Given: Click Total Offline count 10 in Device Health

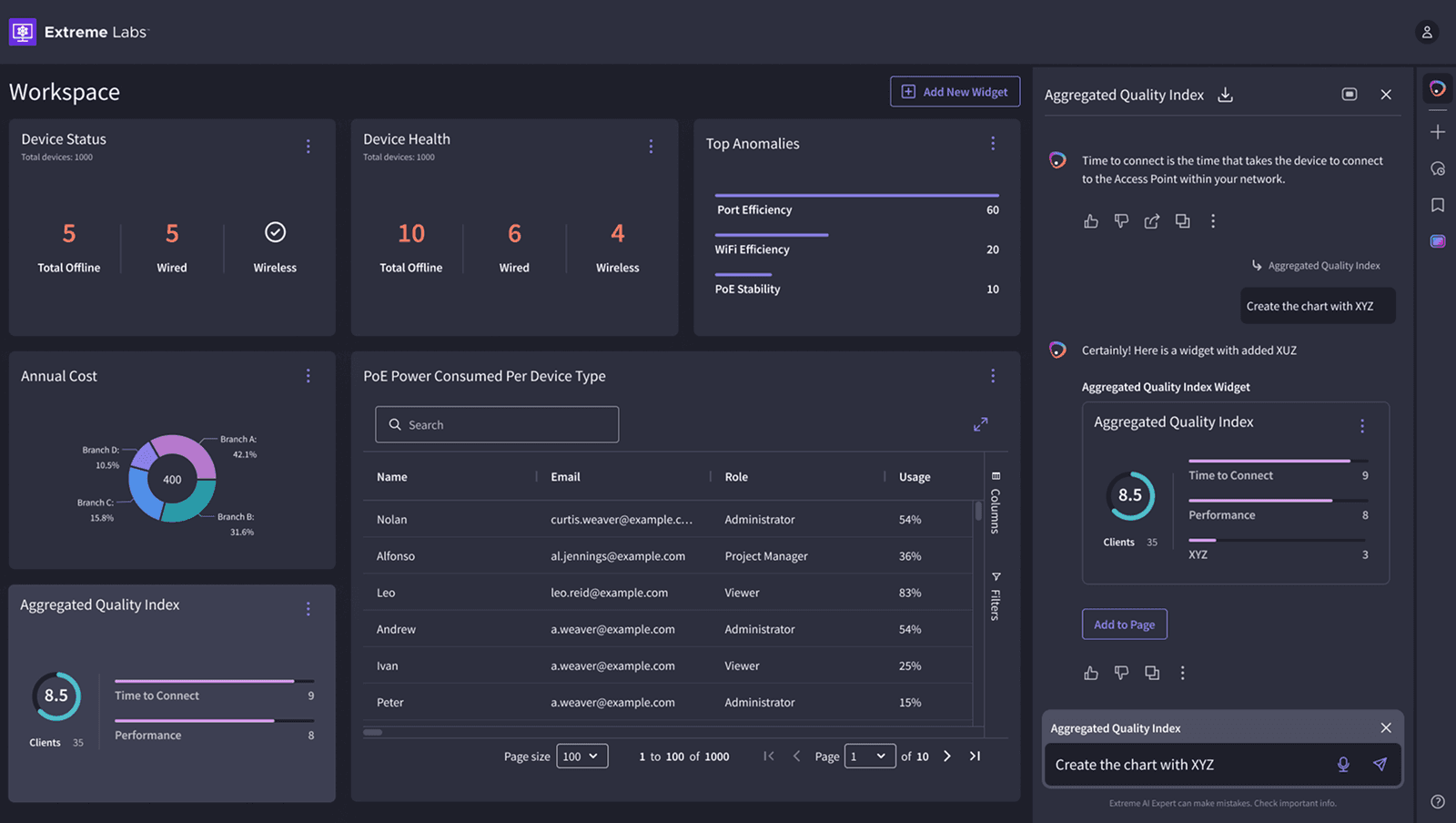Looking at the screenshot, I should pos(411,234).
